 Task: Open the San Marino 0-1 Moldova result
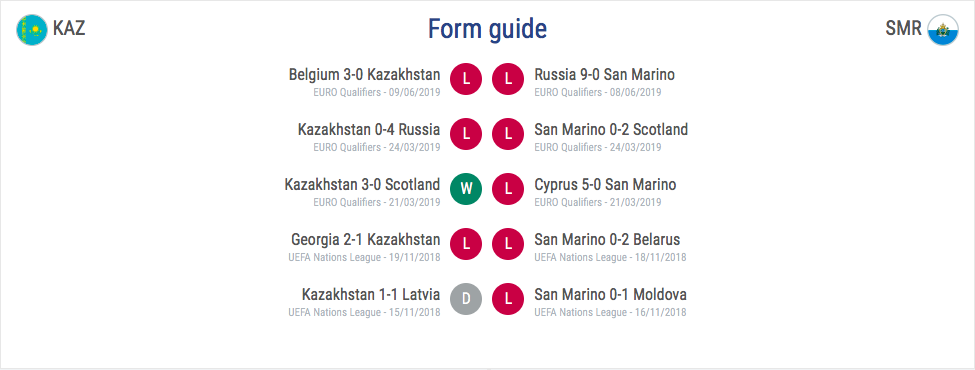point(611,294)
